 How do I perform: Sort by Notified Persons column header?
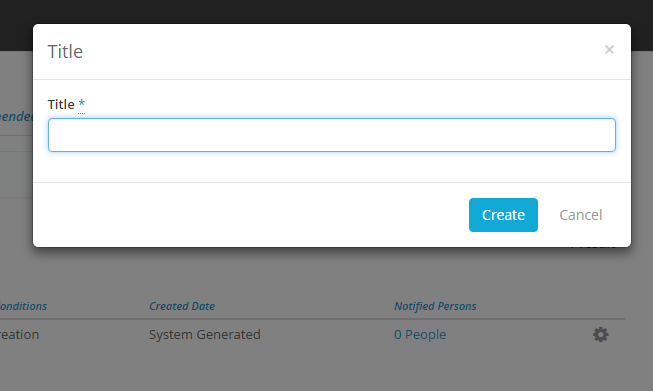pyautogui.click(x=435, y=306)
